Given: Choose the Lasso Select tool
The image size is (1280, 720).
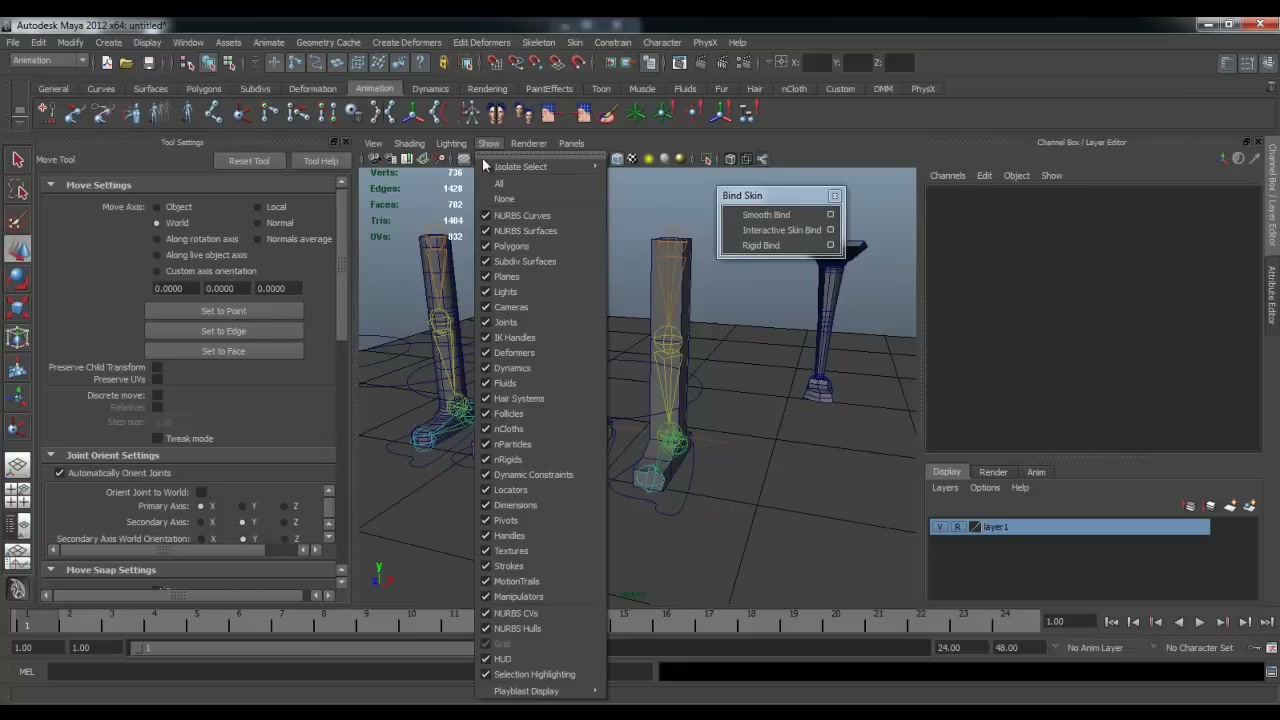Looking at the screenshot, I should (17, 190).
